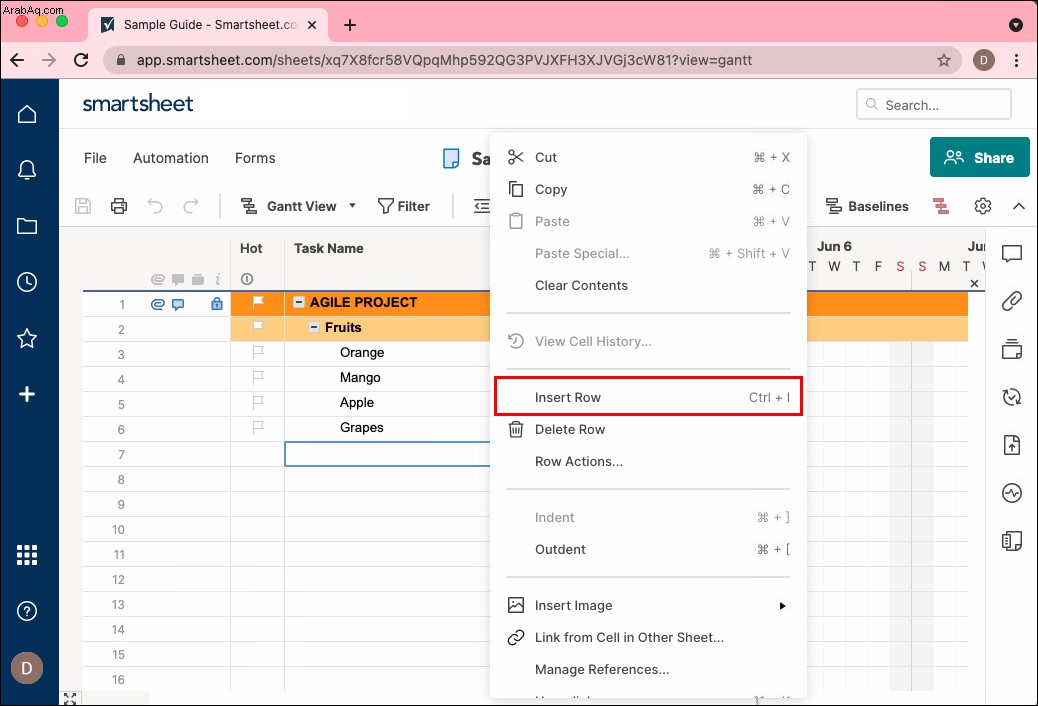Click row 1 comment icon
Viewport: 1038px width, 706px height.
pos(178,304)
